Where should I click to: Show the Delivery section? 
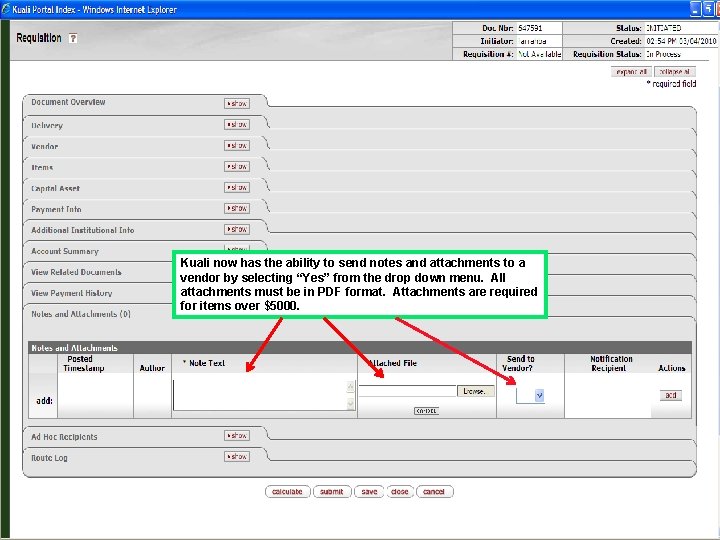237,124
